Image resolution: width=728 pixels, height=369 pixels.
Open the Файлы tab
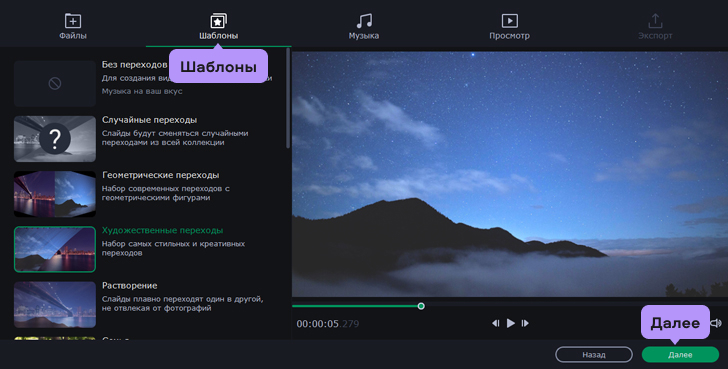(x=73, y=26)
